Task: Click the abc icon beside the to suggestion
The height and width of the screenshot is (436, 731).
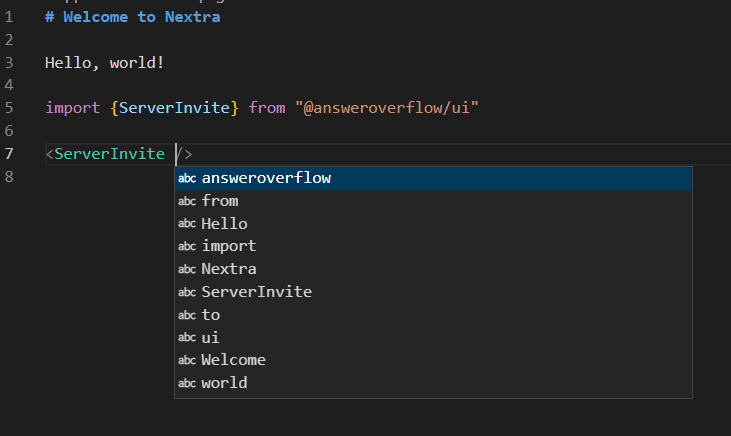Action: pyautogui.click(x=187, y=315)
